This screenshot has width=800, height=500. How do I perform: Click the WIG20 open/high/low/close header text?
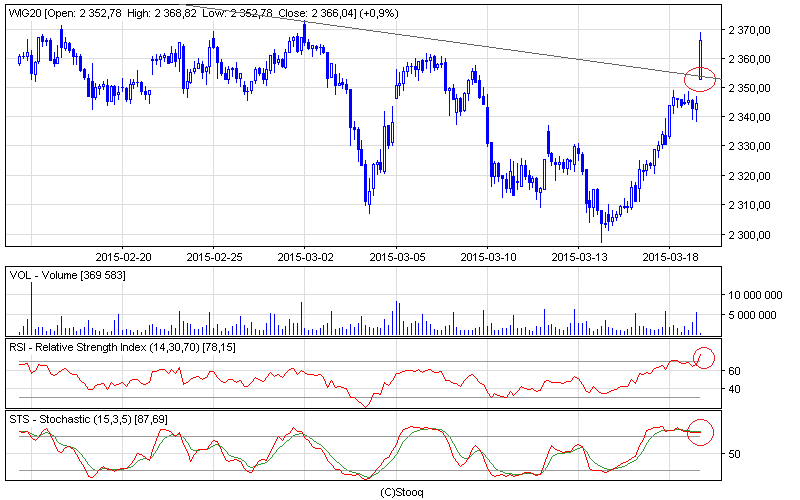pyautogui.click(x=204, y=13)
